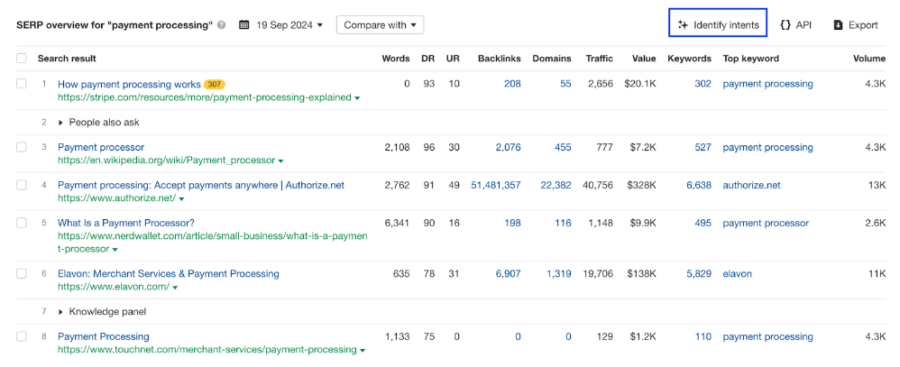Click domains value 22,382
900x367 pixels.
[556, 186]
